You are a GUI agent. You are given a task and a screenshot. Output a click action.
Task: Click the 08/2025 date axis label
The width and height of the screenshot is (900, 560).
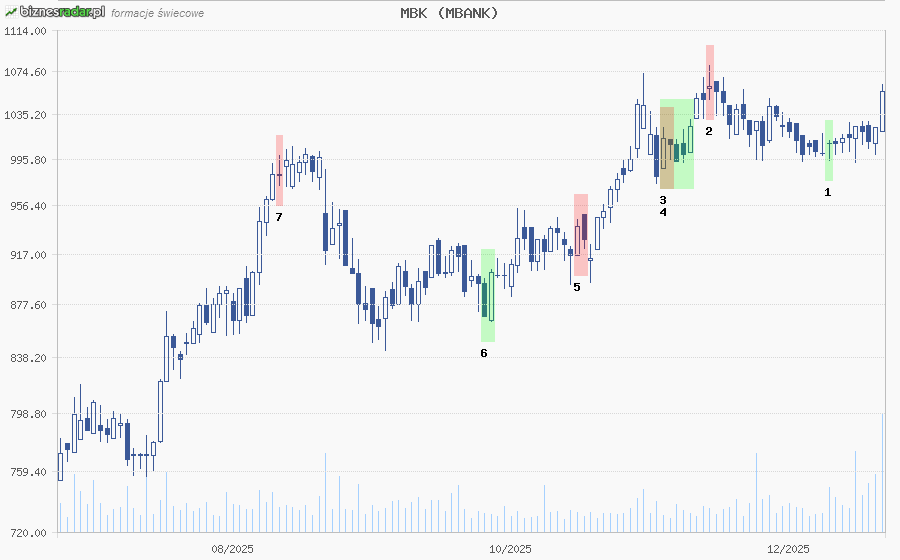tap(232, 548)
